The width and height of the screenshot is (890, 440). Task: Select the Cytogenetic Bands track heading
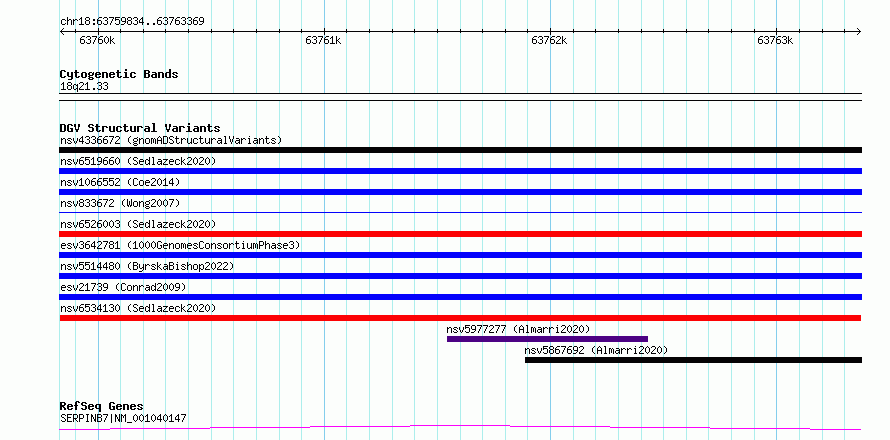[119, 74]
